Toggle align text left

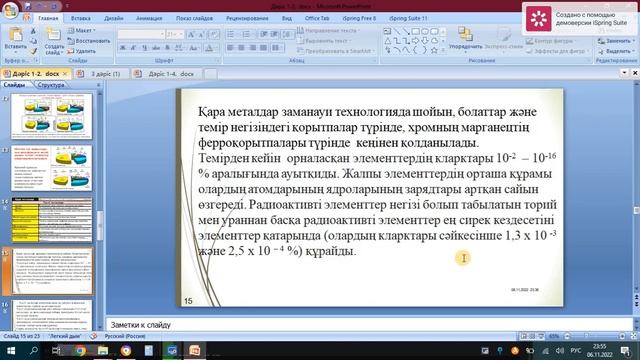(230, 48)
